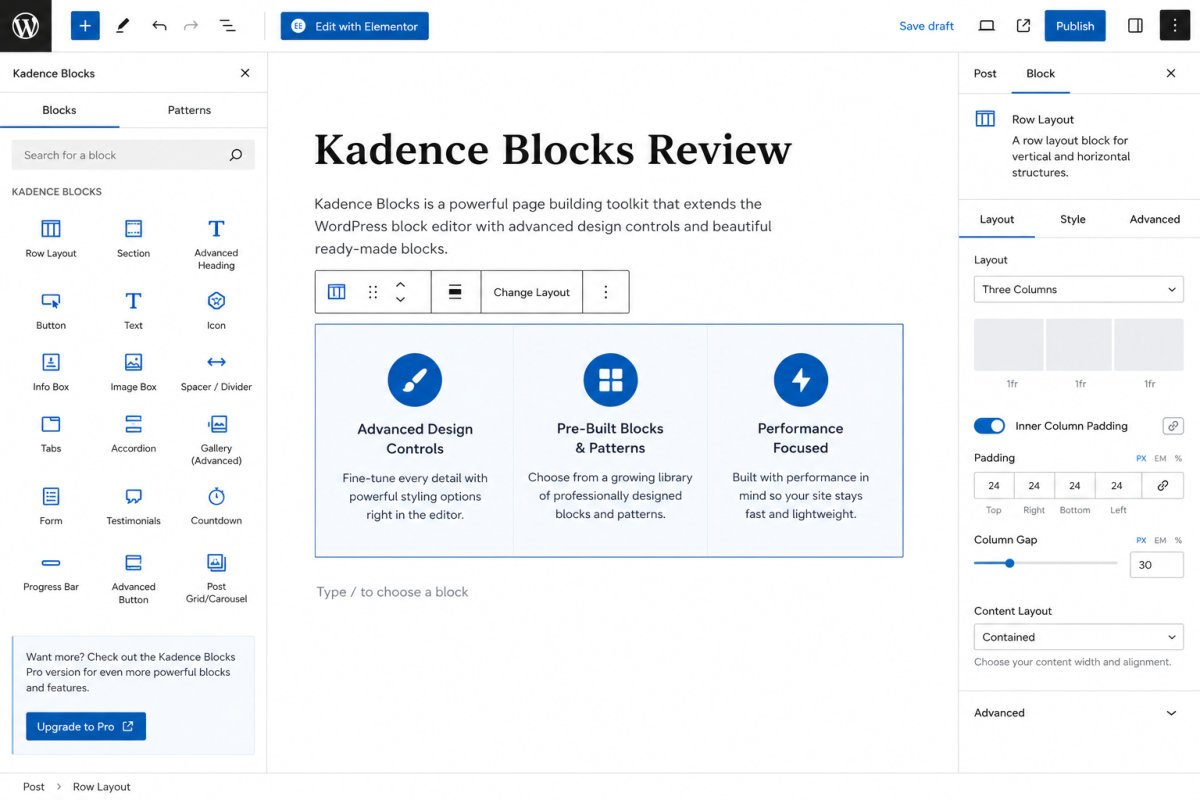Open the Three Columns layout dropdown
1200x800 pixels.
pos(1078,289)
